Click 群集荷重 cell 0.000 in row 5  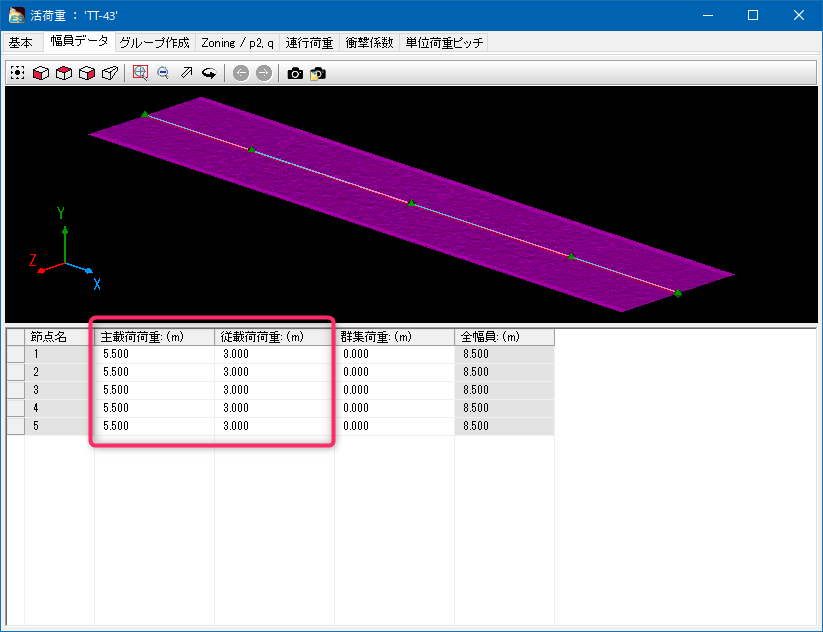[x=395, y=426]
